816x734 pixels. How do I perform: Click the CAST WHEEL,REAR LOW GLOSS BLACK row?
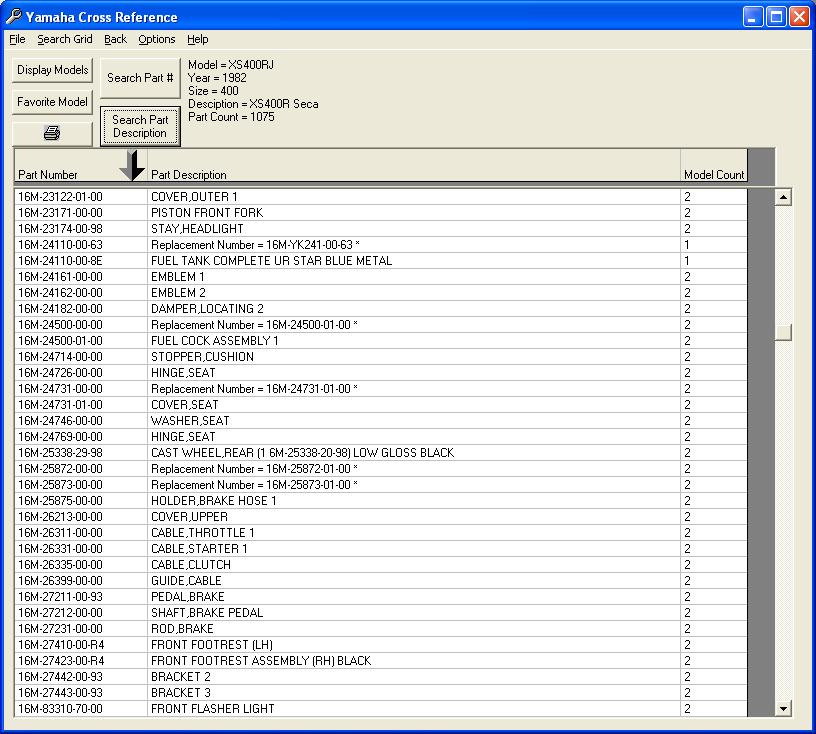380,452
